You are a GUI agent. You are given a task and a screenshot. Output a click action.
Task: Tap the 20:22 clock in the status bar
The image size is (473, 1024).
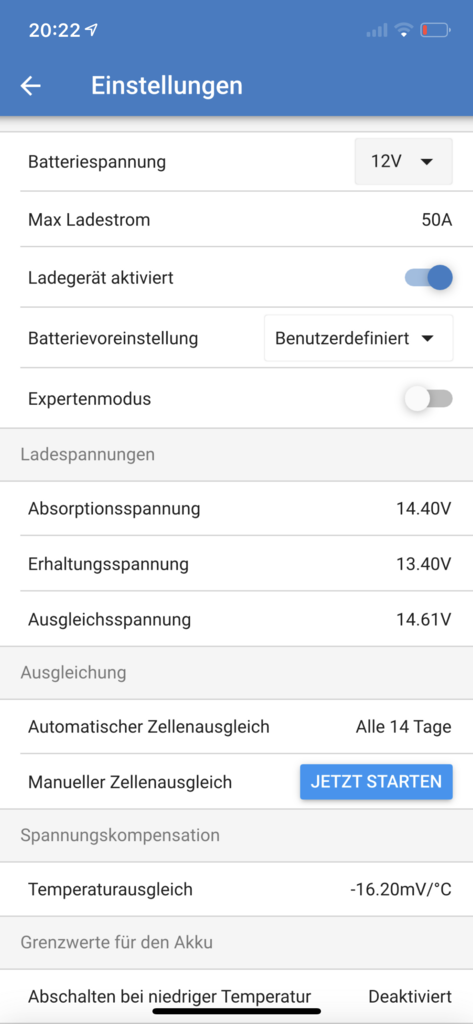(54, 30)
